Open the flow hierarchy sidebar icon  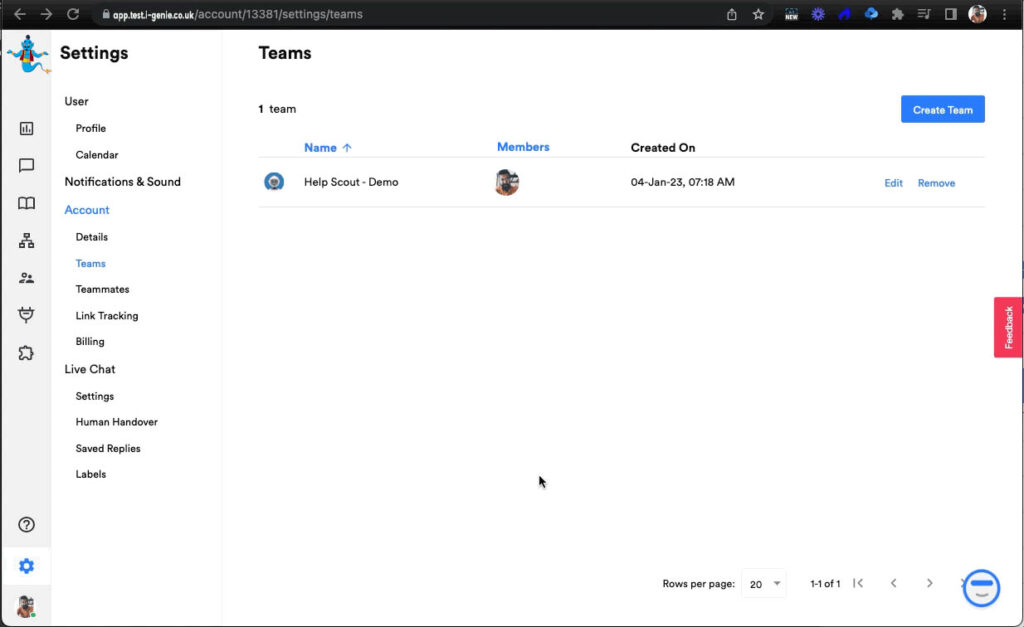click(x=27, y=241)
